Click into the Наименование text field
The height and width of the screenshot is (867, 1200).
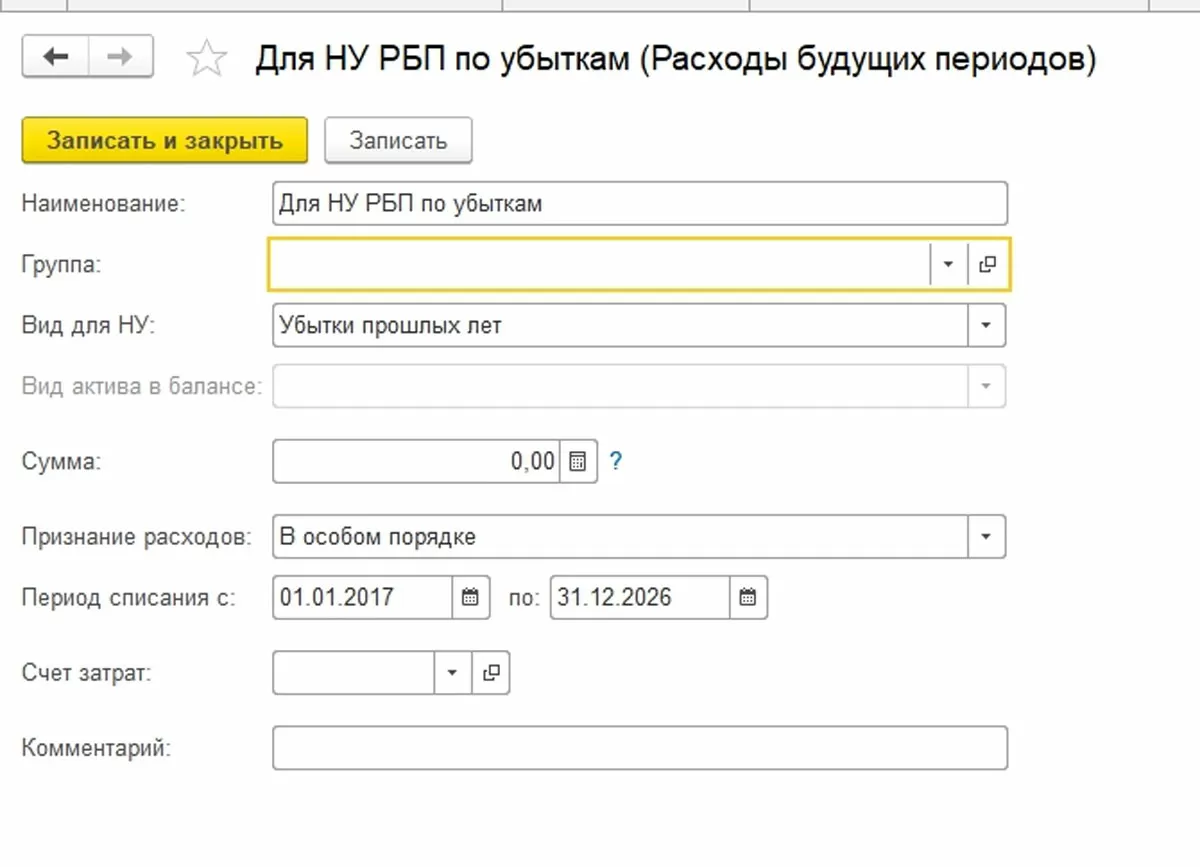coord(639,204)
